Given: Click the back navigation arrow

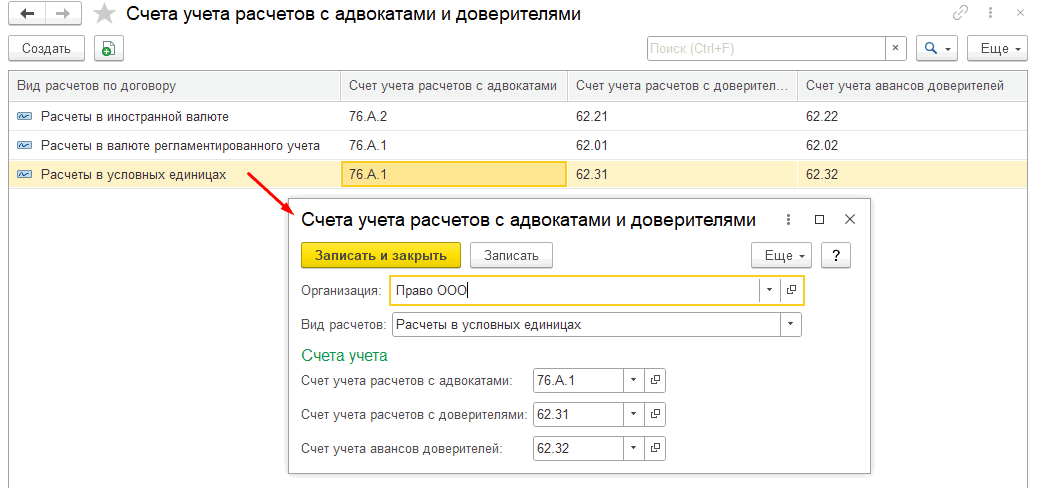Looking at the screenshot, I should click(x=27, y=14).
